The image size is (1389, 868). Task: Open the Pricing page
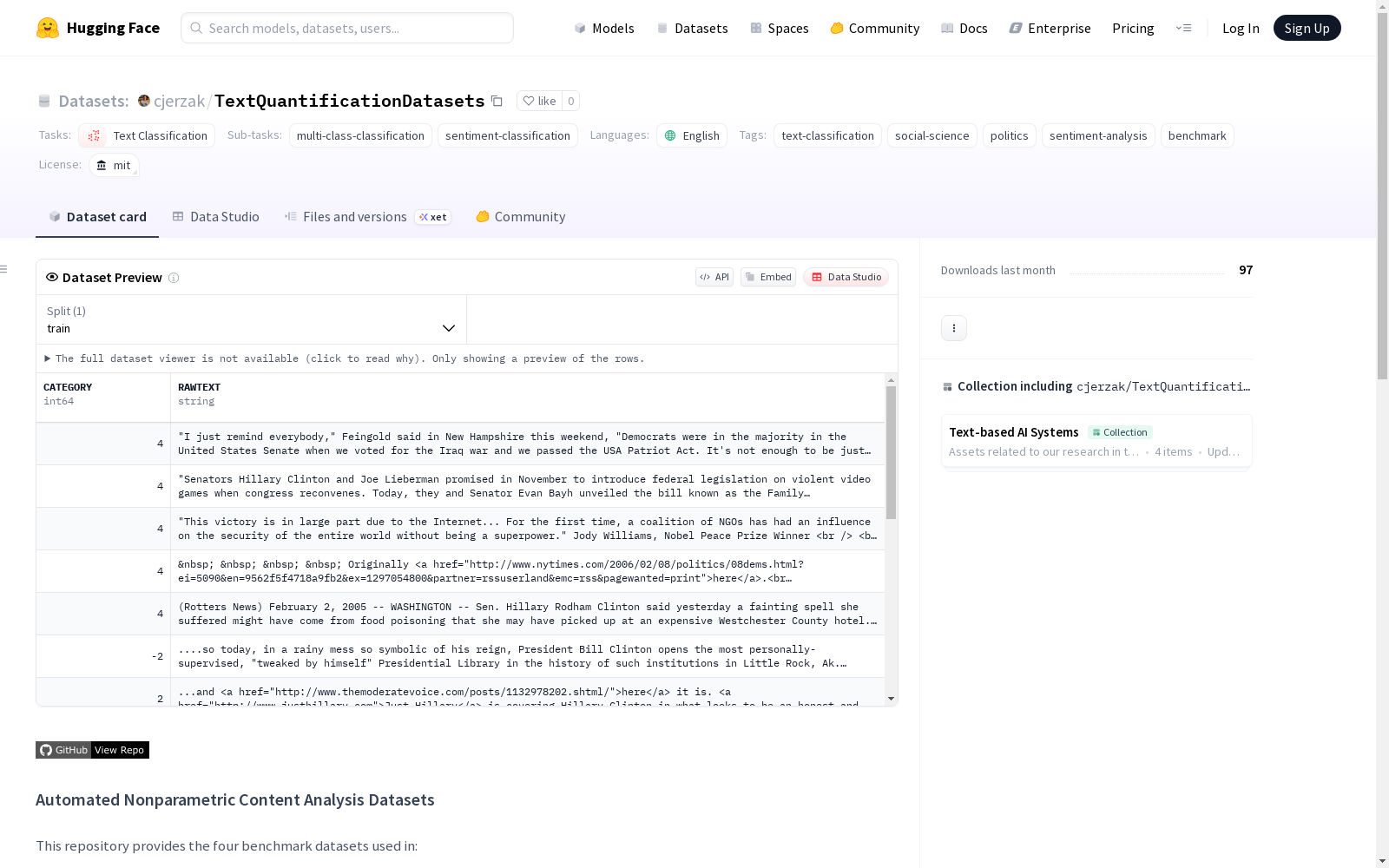click(x=1133, y=28)
